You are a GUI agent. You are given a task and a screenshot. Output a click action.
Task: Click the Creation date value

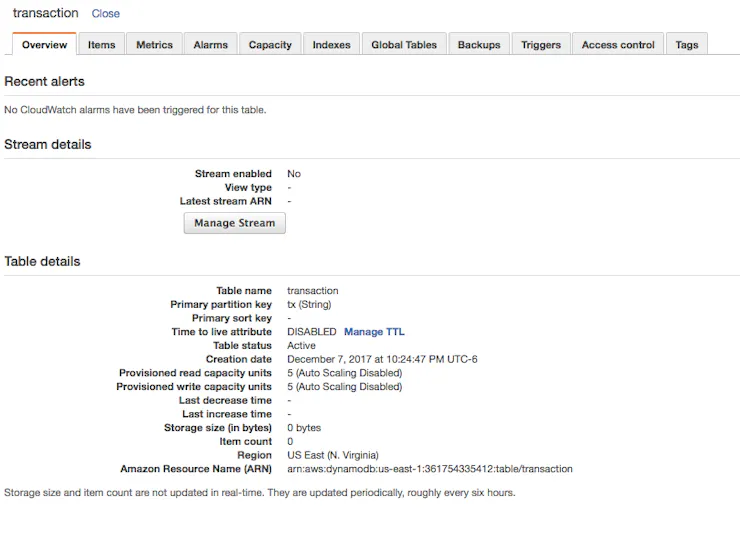[x=382, y=359]
